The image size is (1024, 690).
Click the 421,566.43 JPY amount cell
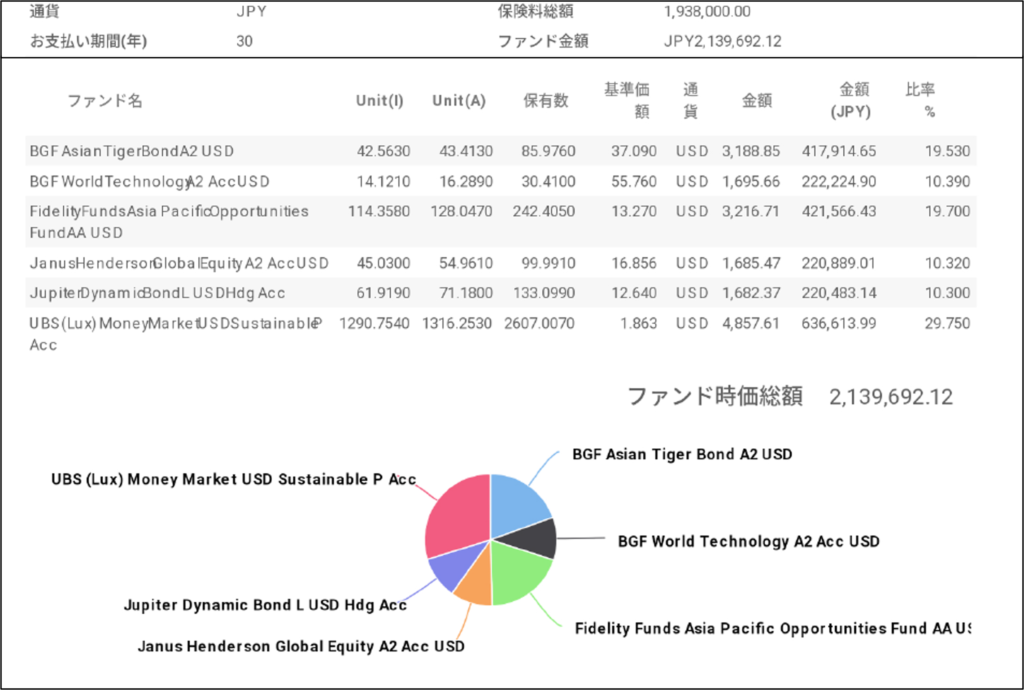click(839, 212)
